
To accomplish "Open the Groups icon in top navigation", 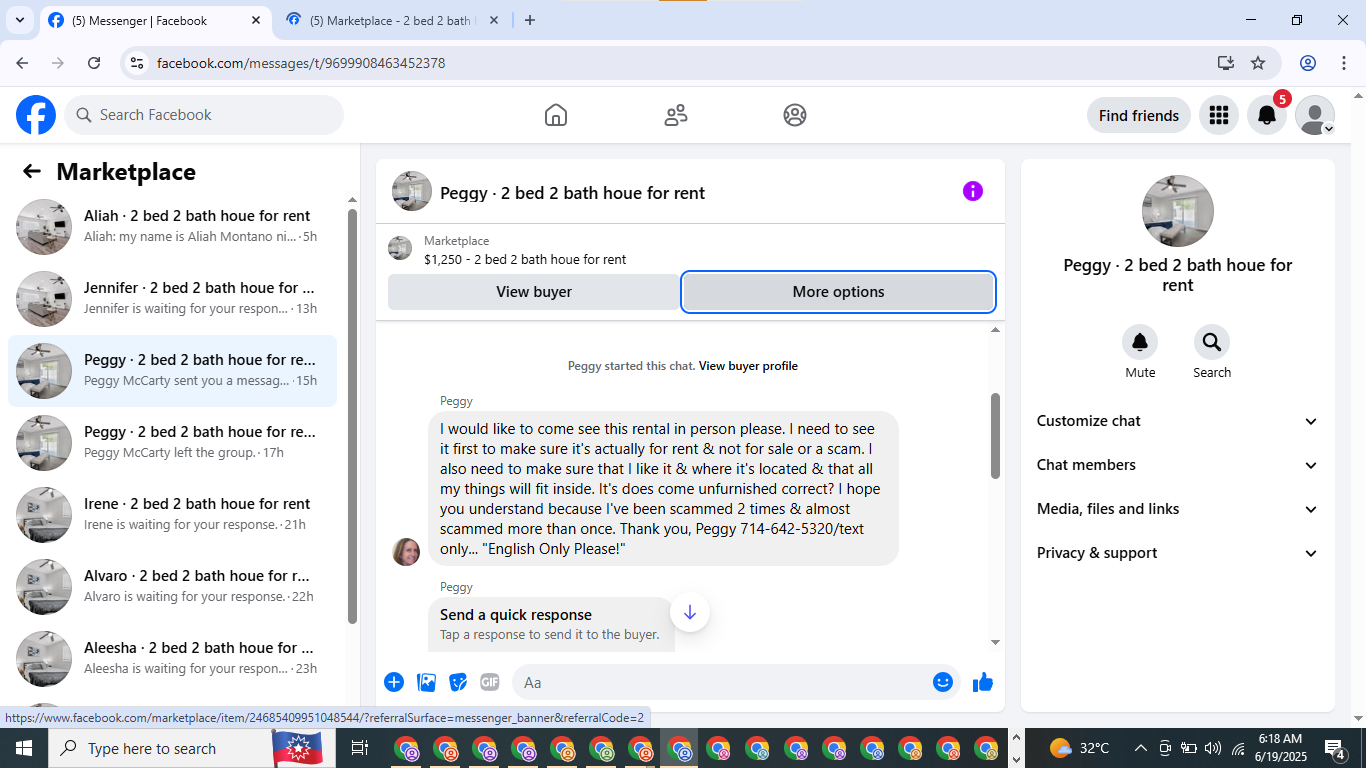I will point(795,115).
